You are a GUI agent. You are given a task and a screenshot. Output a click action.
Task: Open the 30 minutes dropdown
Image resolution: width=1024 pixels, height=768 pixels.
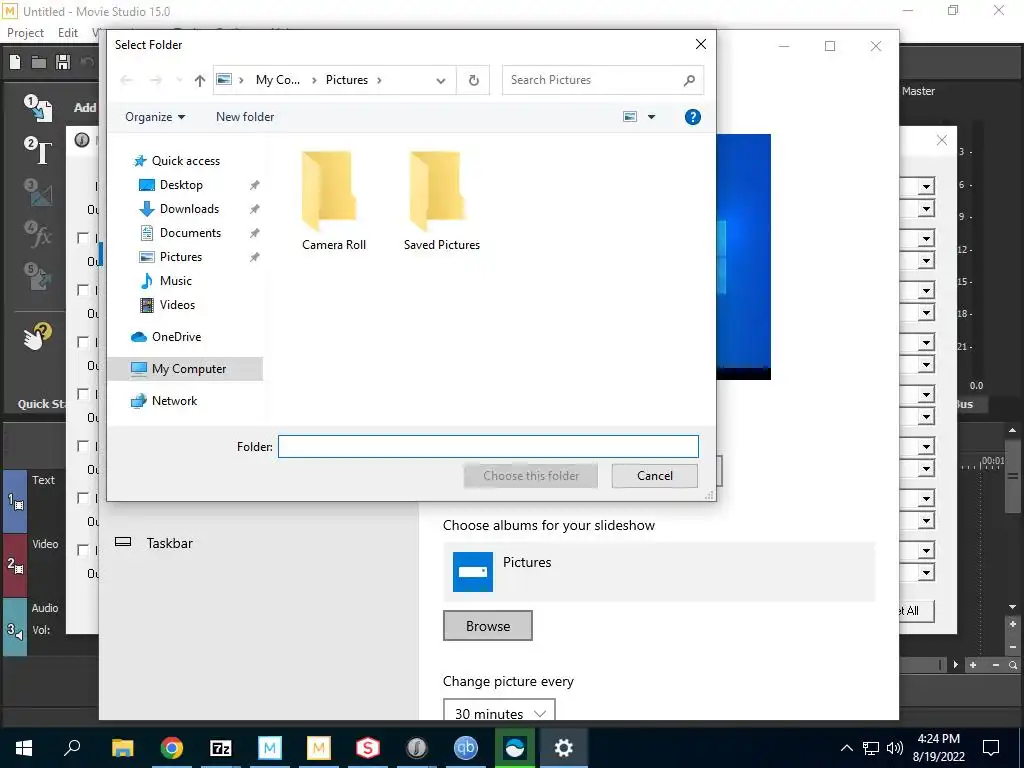click(499, 709)
